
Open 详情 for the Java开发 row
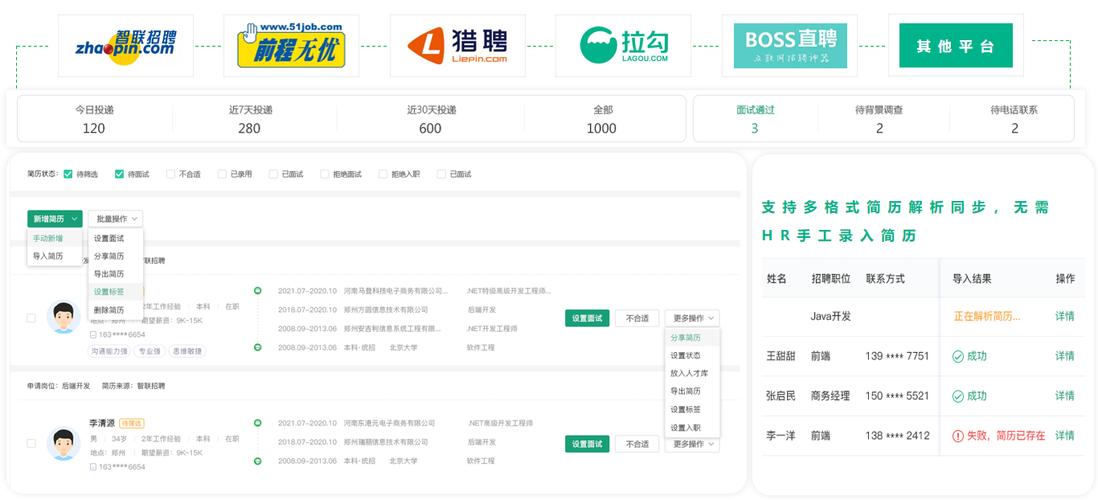click(1064, 317)
